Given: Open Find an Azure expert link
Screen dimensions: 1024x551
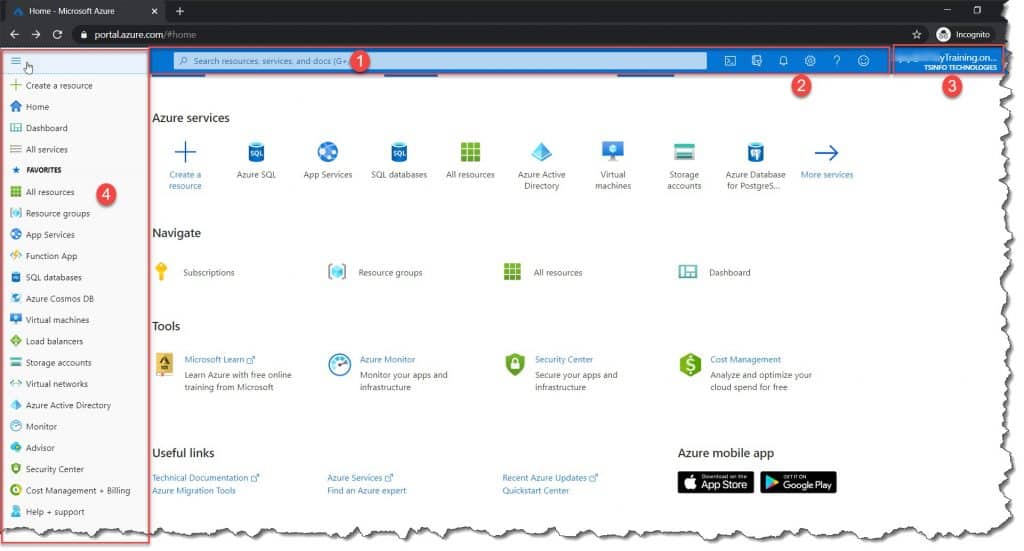Looking at the screenshot, I should 366,491.
